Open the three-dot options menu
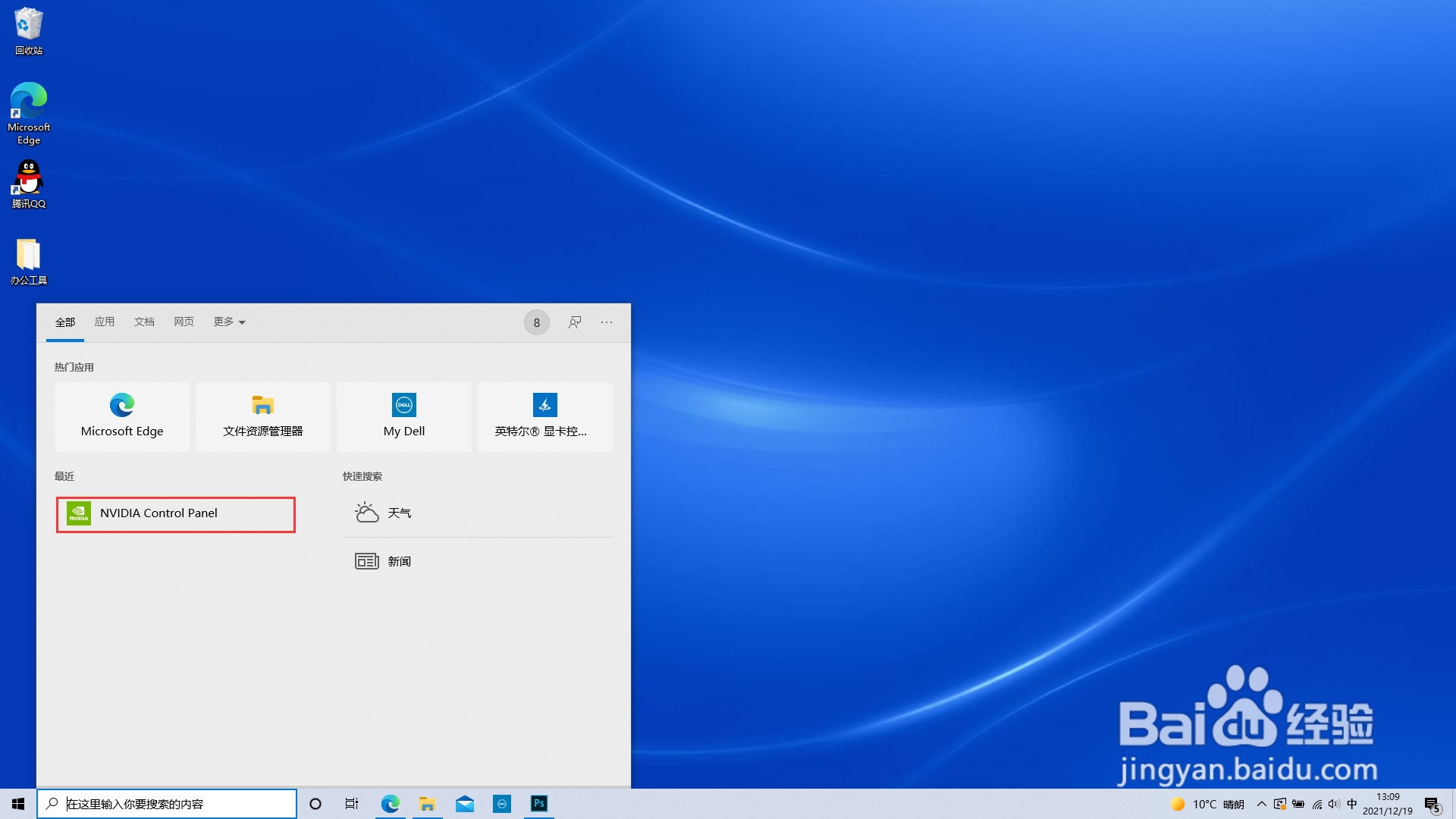Viewport: 1456px width, 819px height. (x=607, y=322)
